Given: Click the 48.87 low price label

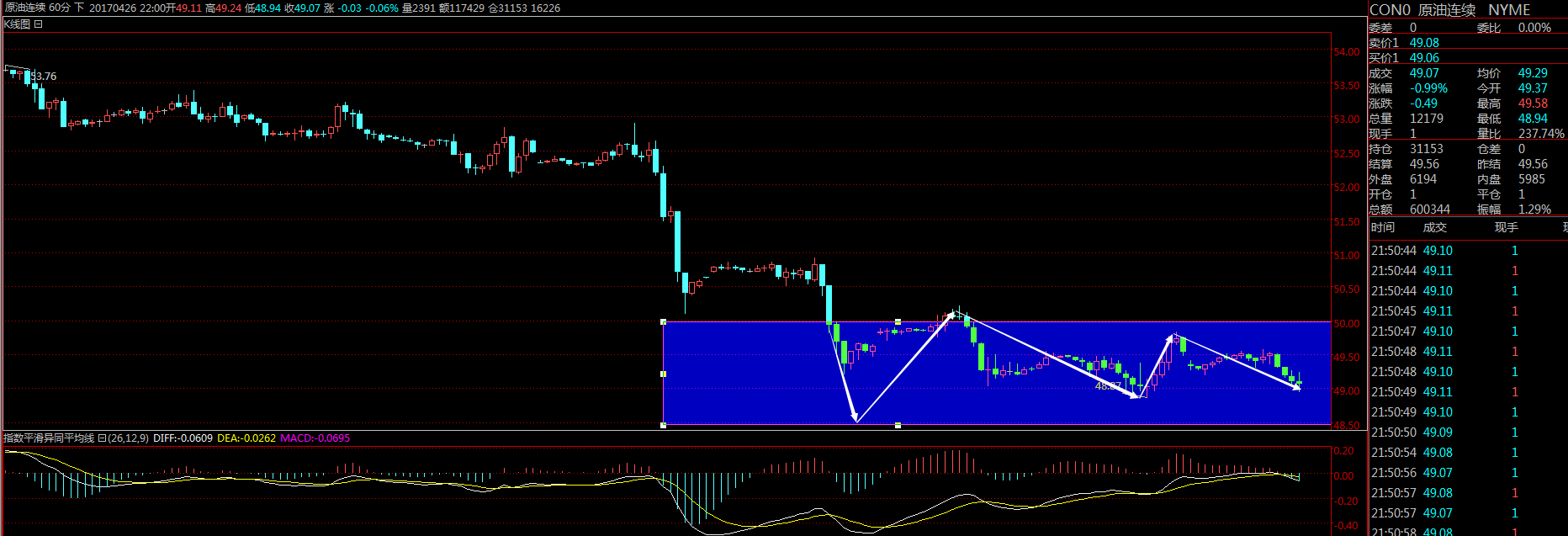Looking at the screenshot, I should click(x=1107, y=386).
